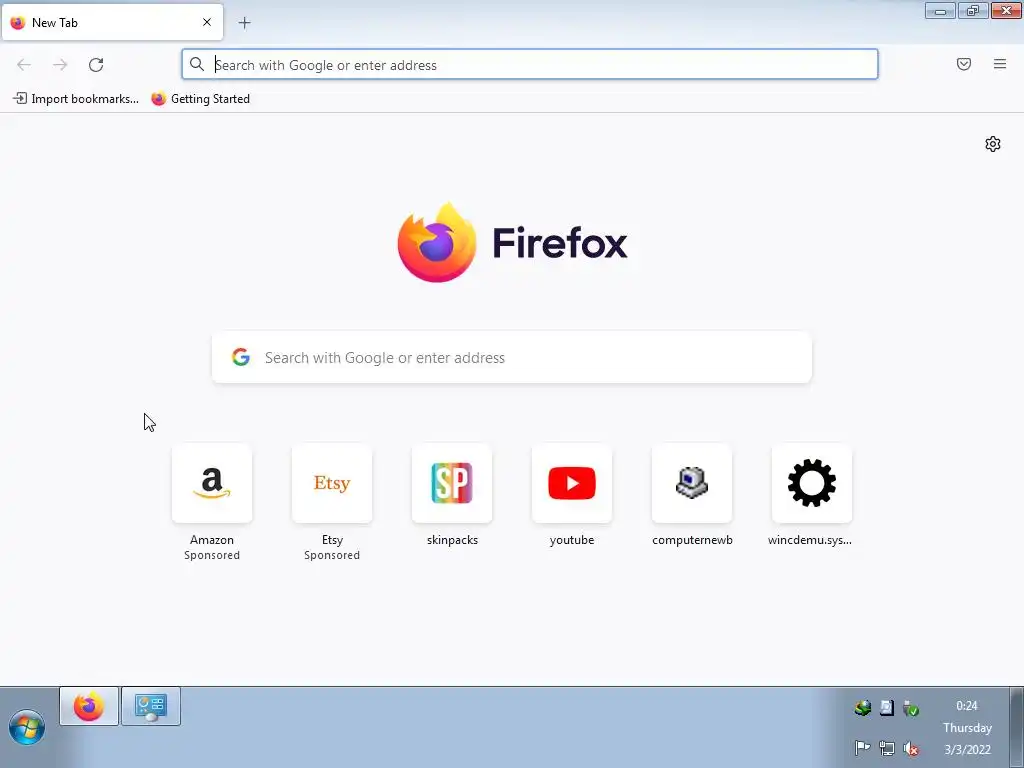The image size is (1024, 768).
Task: Close the New Tab tab
Action: point(207,22)
